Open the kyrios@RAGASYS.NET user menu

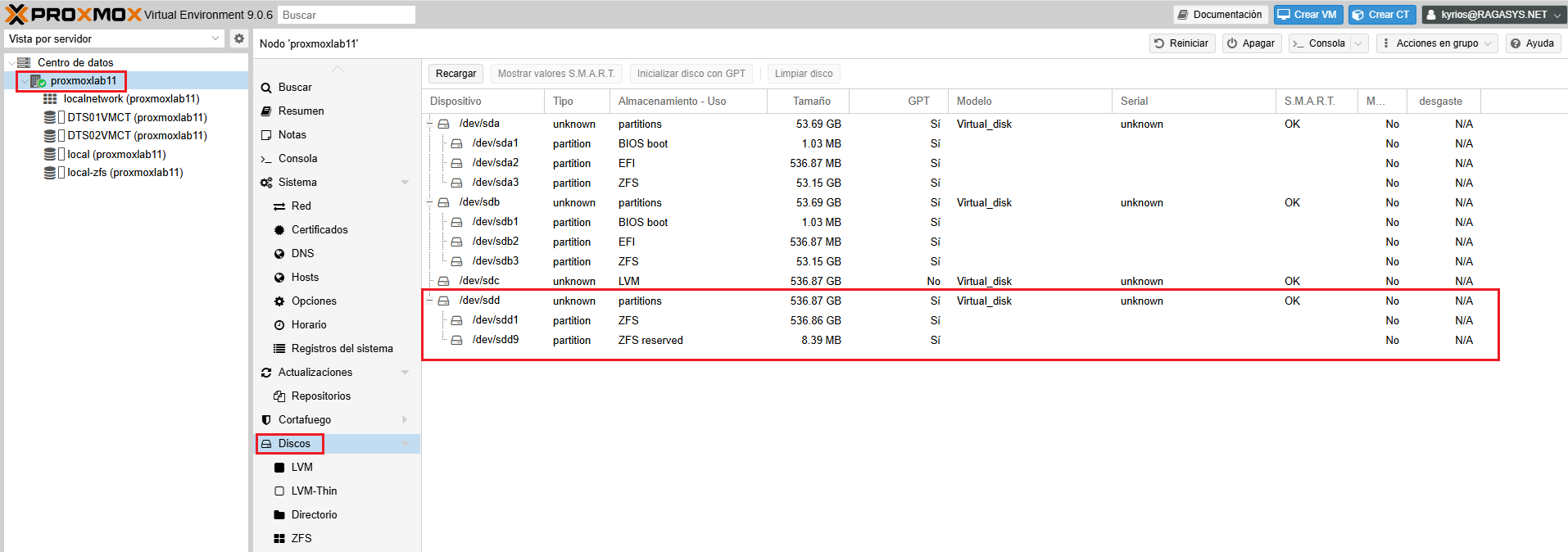(1493, 14)
